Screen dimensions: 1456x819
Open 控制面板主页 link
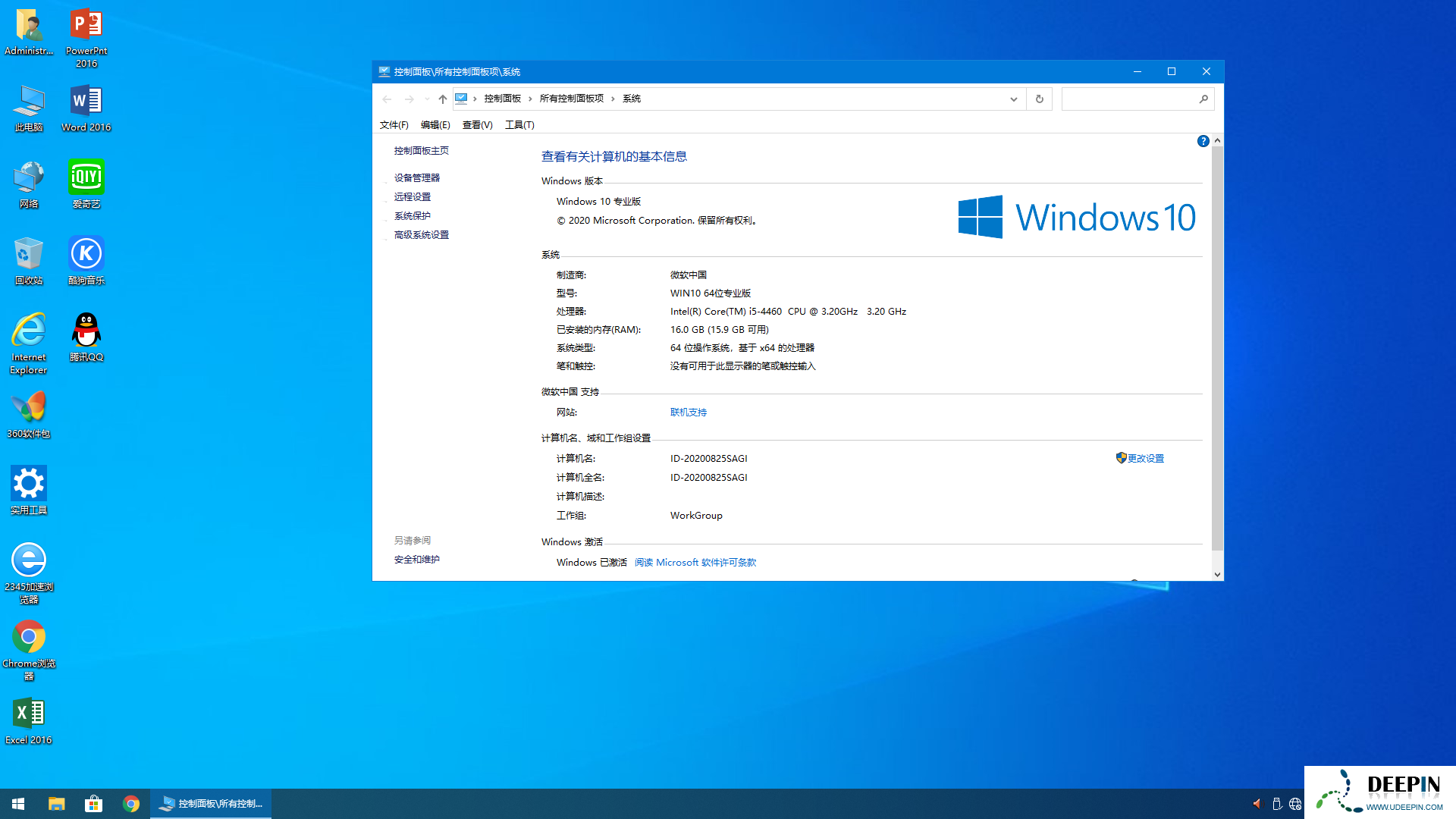click(x=422, y=151)
